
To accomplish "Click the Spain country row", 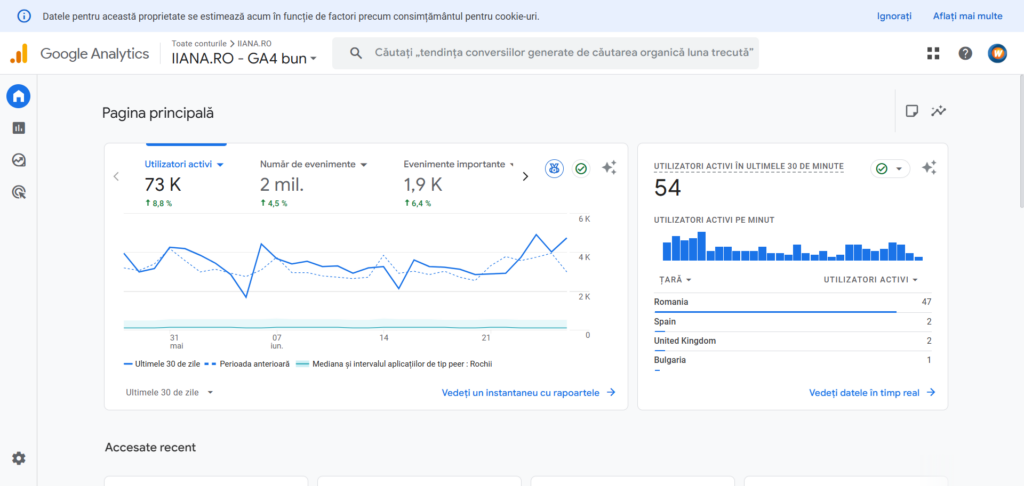I will (793, 323).
